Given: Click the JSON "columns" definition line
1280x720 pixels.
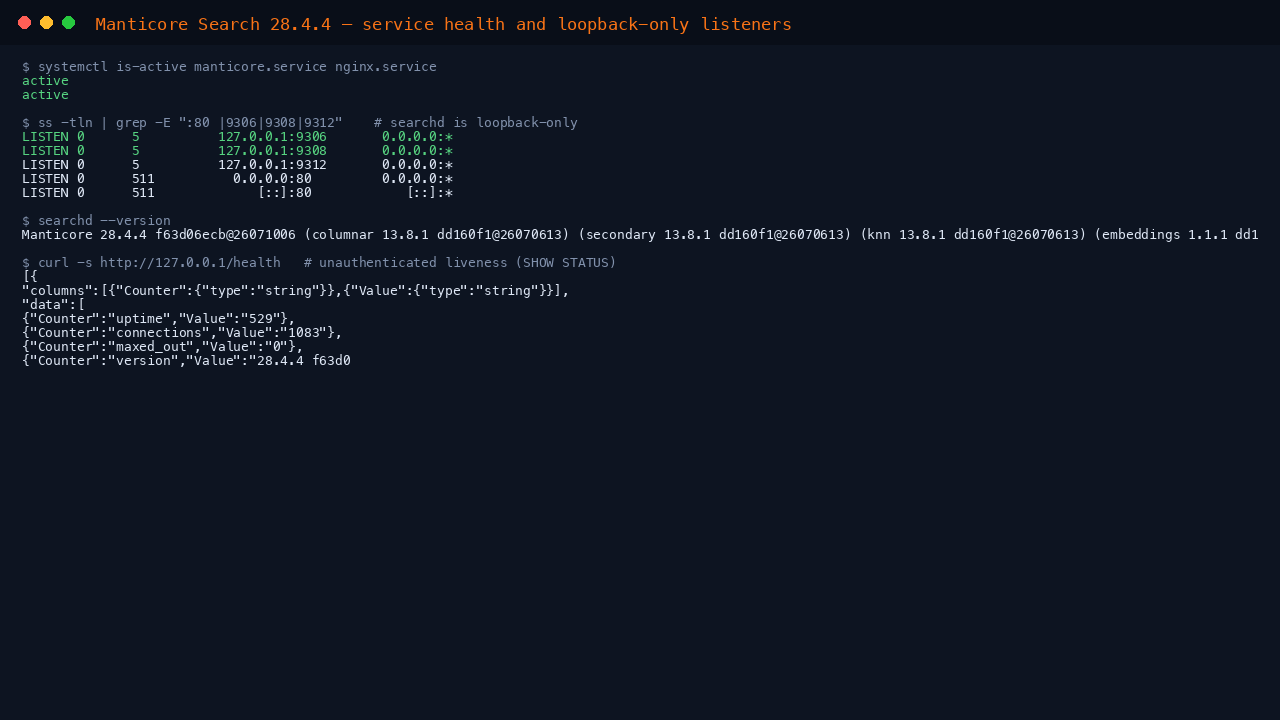Looking at the screenshot, I should point(296,291).
